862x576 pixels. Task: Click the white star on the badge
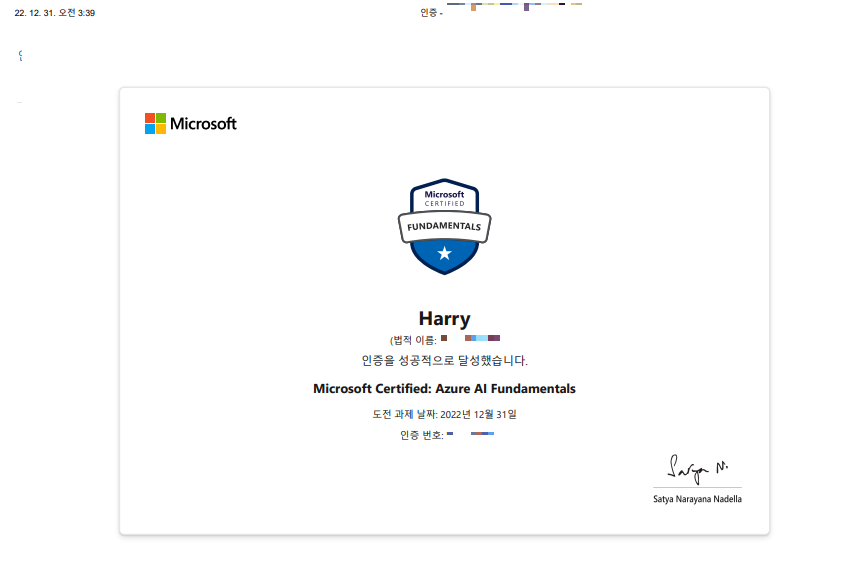click(444, 253)
